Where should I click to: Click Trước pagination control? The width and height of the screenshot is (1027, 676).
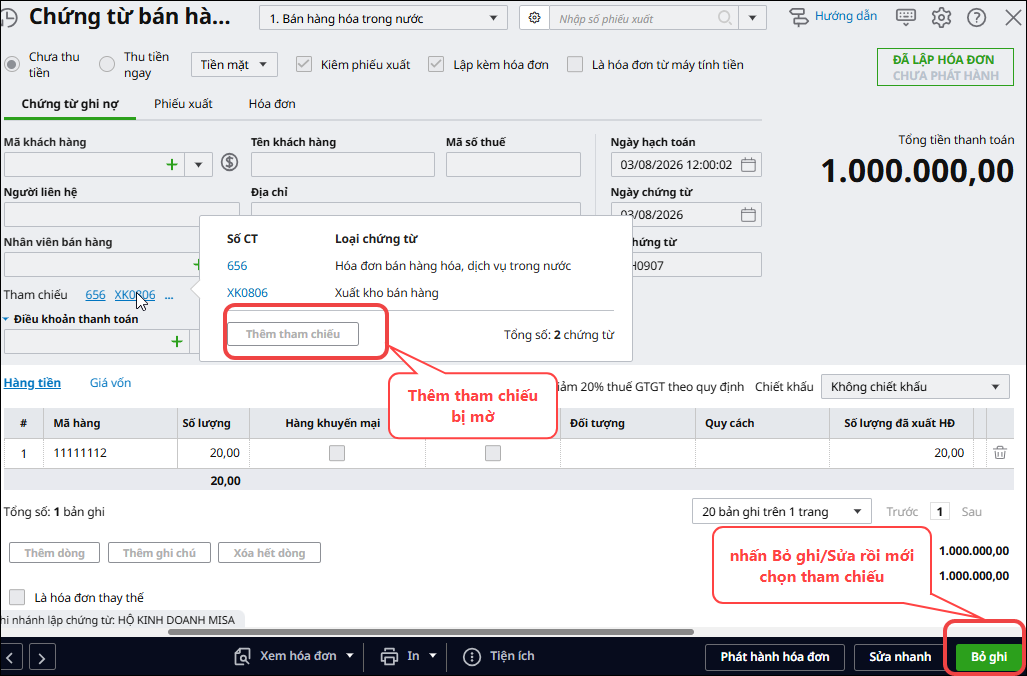[x=902, y=512]
